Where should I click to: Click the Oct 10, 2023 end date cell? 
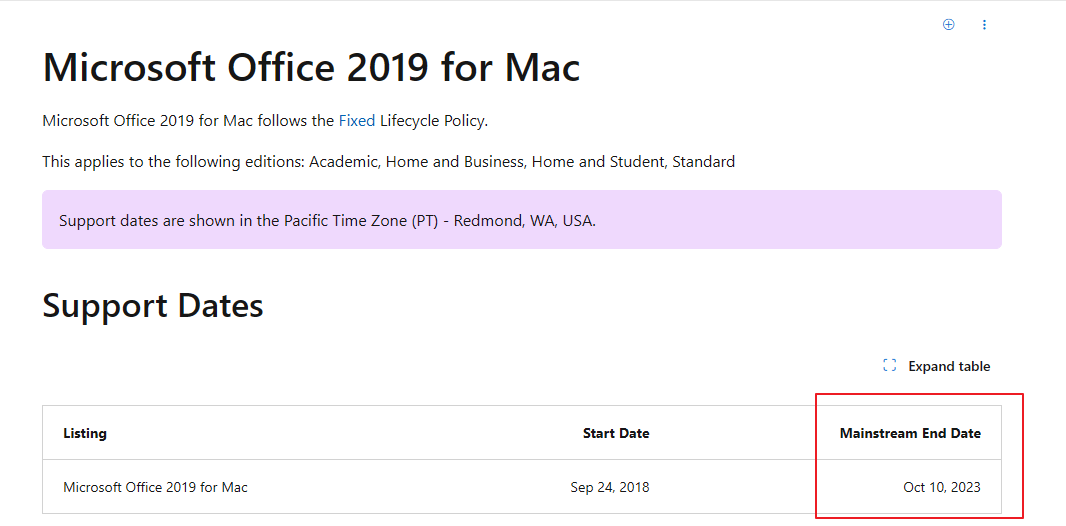pos(942,487)
